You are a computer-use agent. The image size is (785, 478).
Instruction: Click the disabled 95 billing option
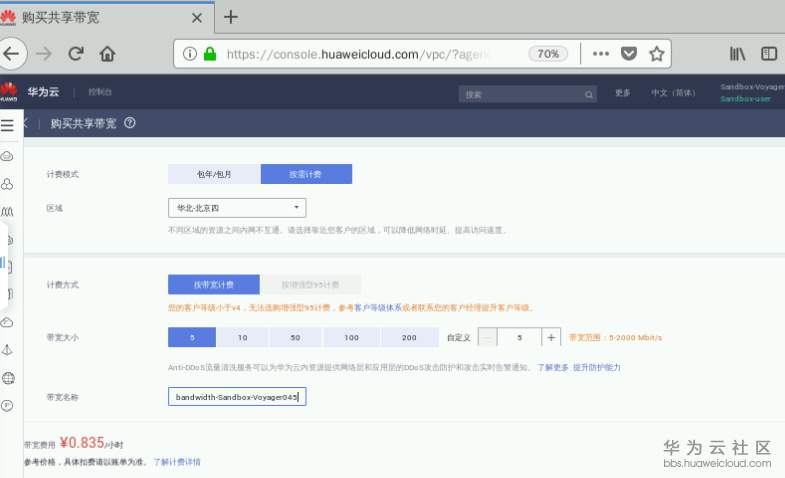(310, 284)
